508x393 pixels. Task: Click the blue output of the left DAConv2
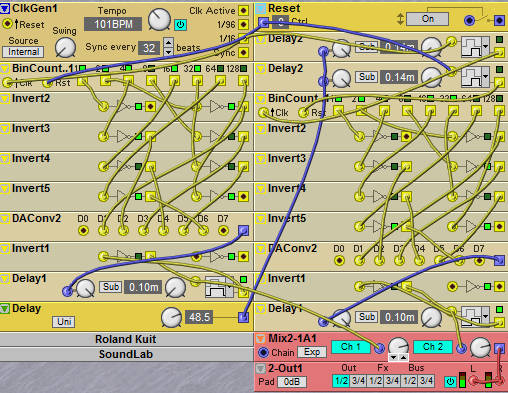[x=243, y=230]
